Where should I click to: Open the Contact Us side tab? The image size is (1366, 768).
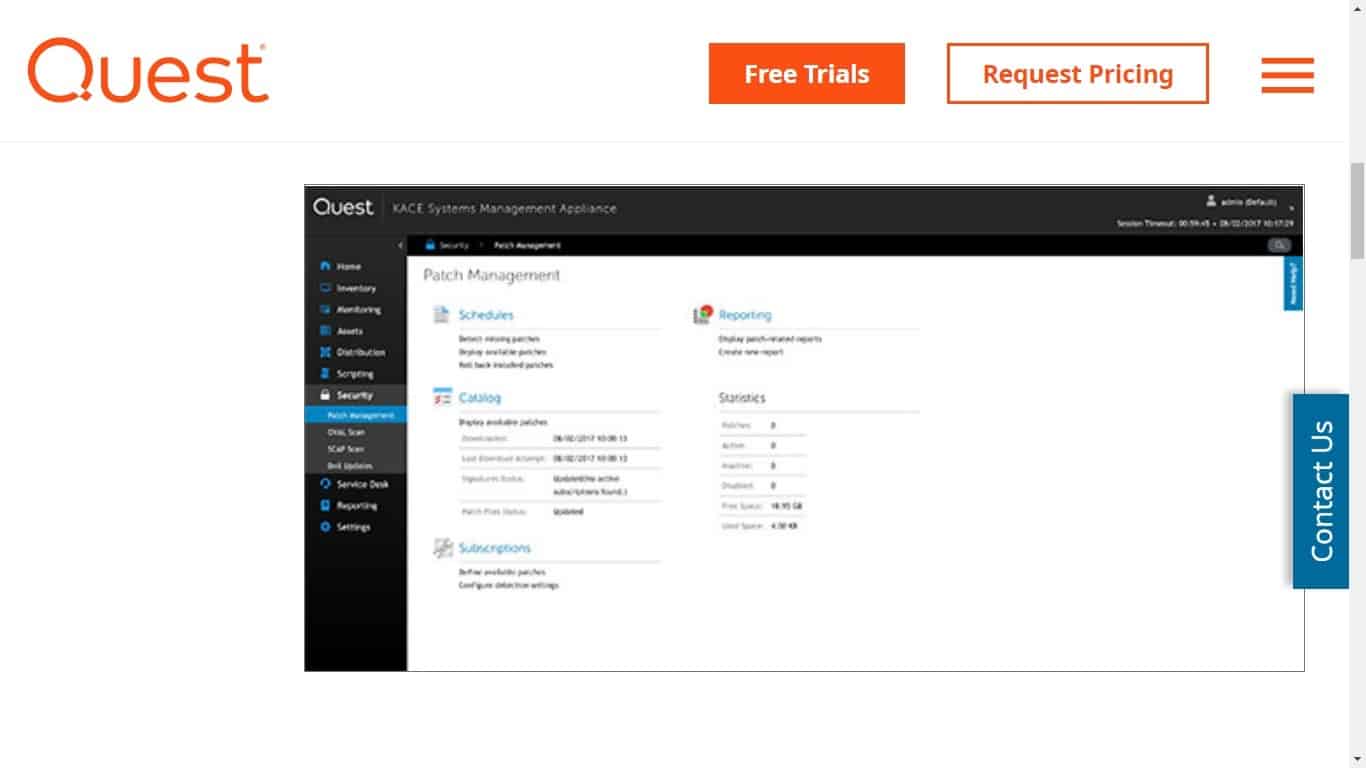(1321, 491)
